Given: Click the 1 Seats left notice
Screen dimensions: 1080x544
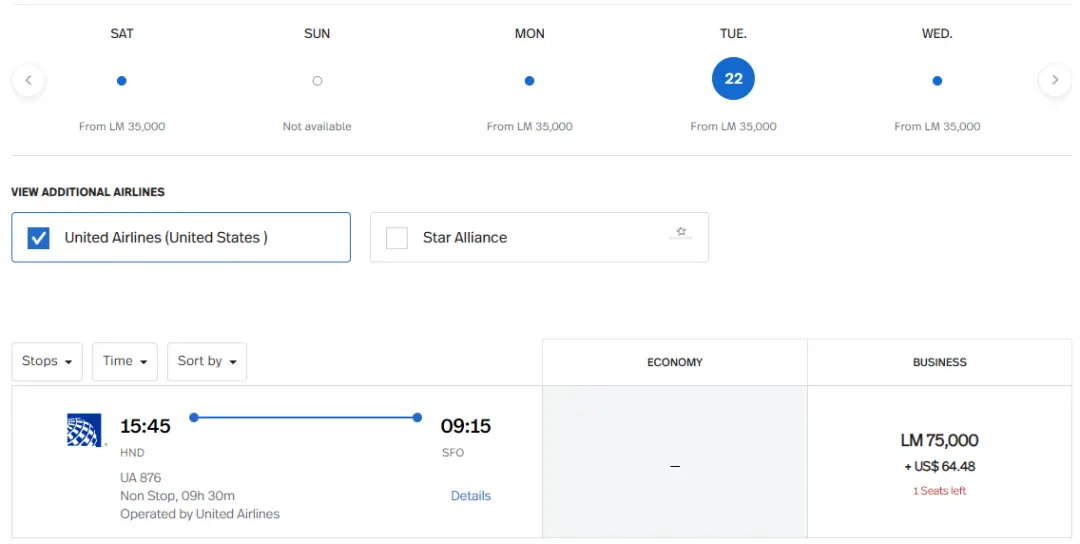Looking at the screenshot, I should click(939, 491).
